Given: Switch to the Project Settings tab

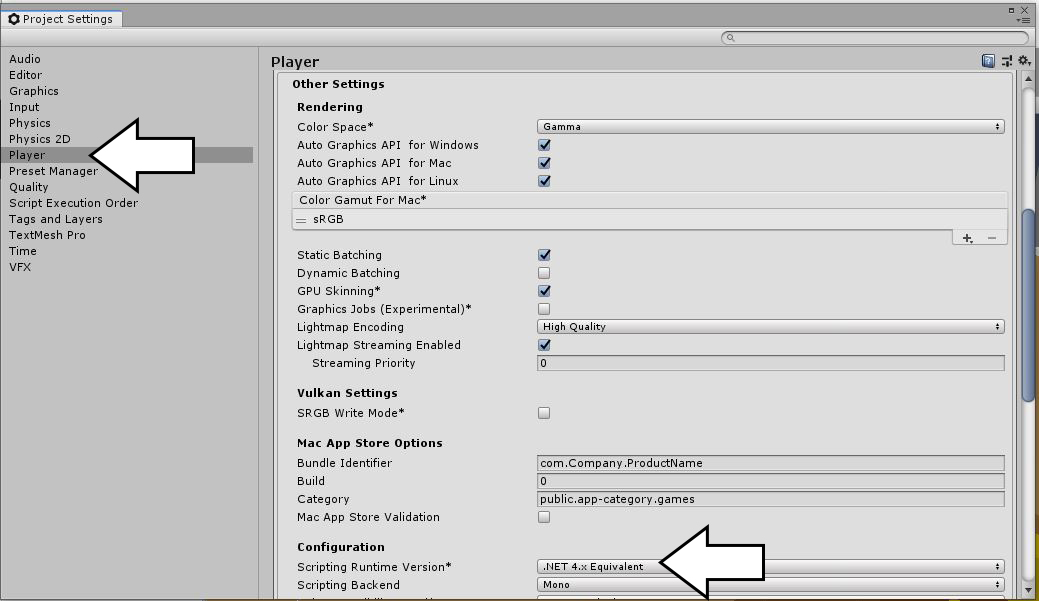Looking at the screenshot, I should point(61,19).
